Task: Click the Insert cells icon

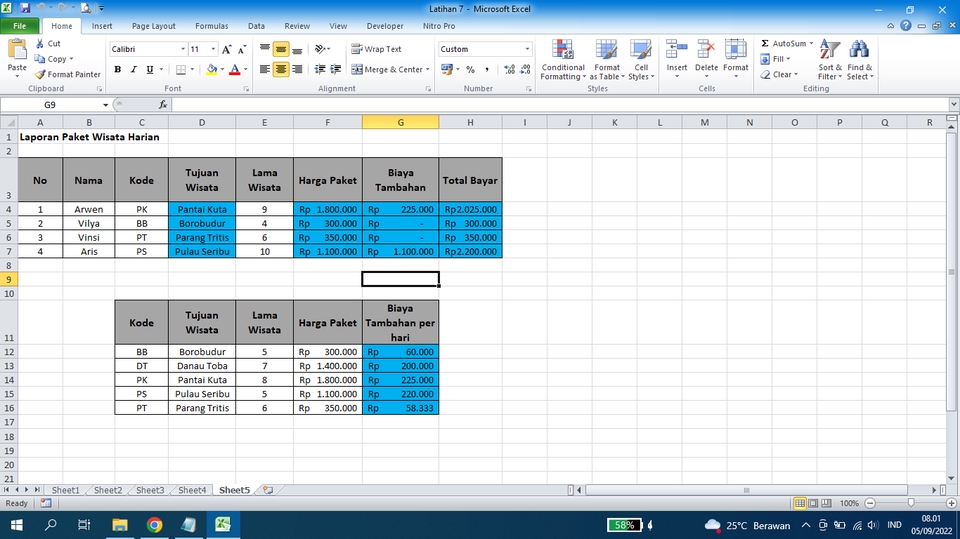Action: coord(677,50)
